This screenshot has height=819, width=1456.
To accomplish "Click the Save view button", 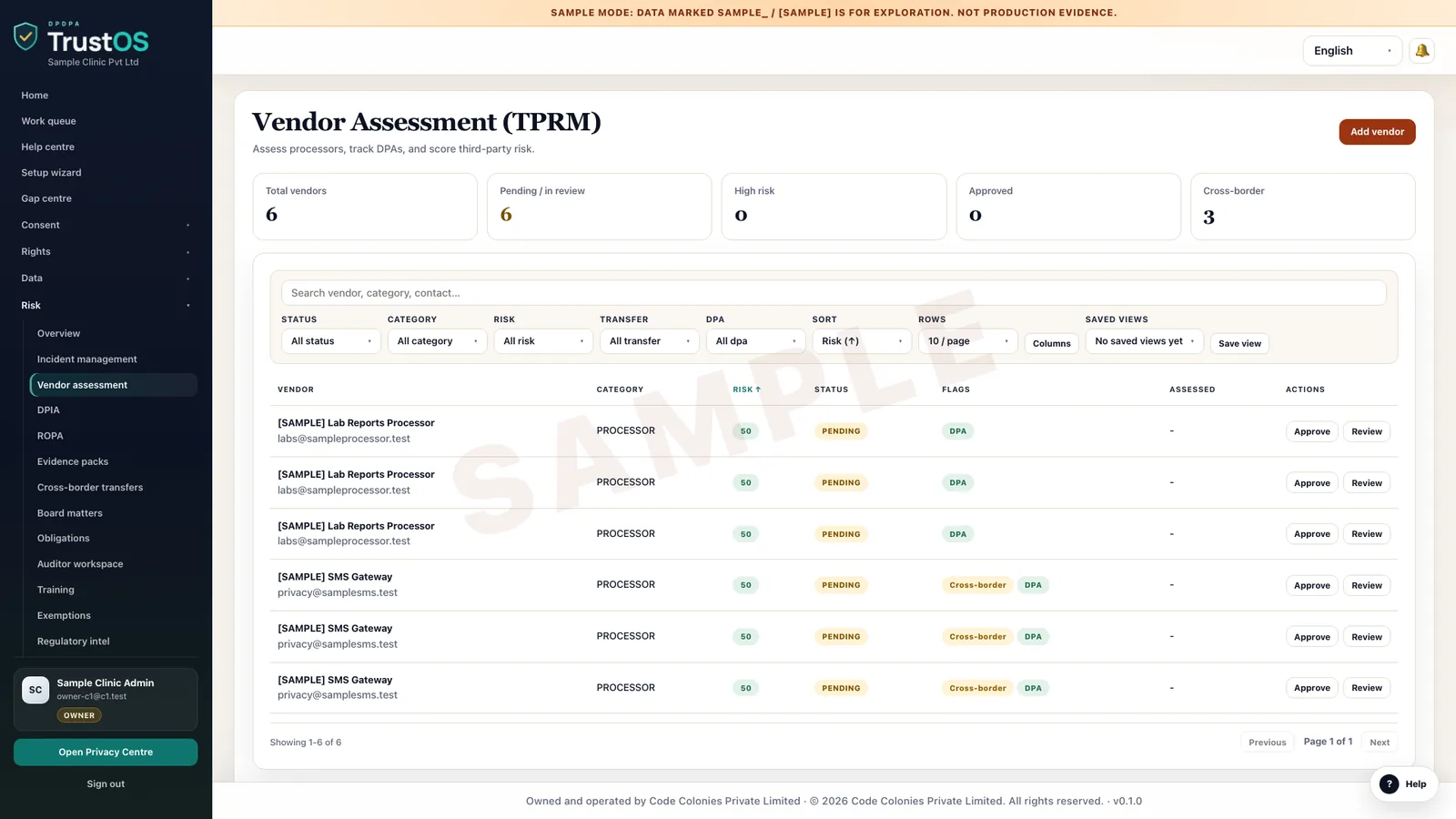I will [1239, 343].
